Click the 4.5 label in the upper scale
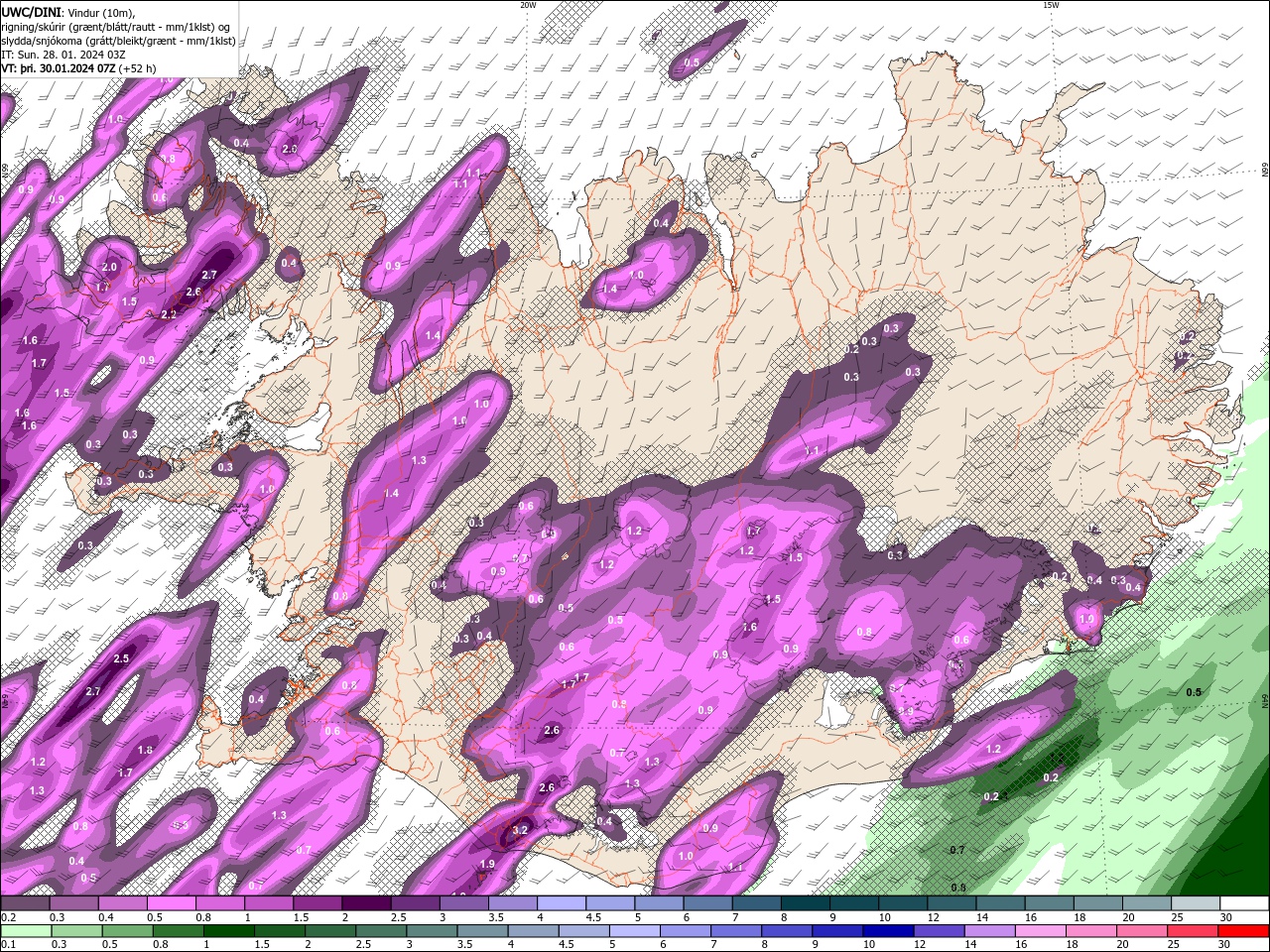Viewport: 1270px width, 952px height. pyautogui.click(x=593, y=917)
